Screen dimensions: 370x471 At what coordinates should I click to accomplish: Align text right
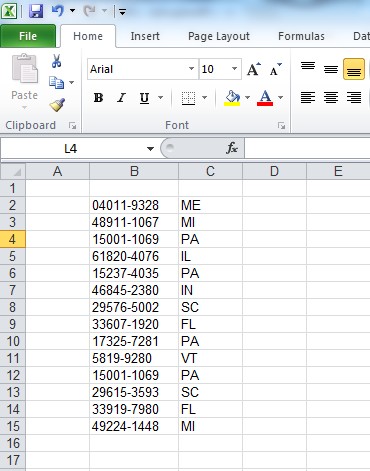[x=354, y=98]
